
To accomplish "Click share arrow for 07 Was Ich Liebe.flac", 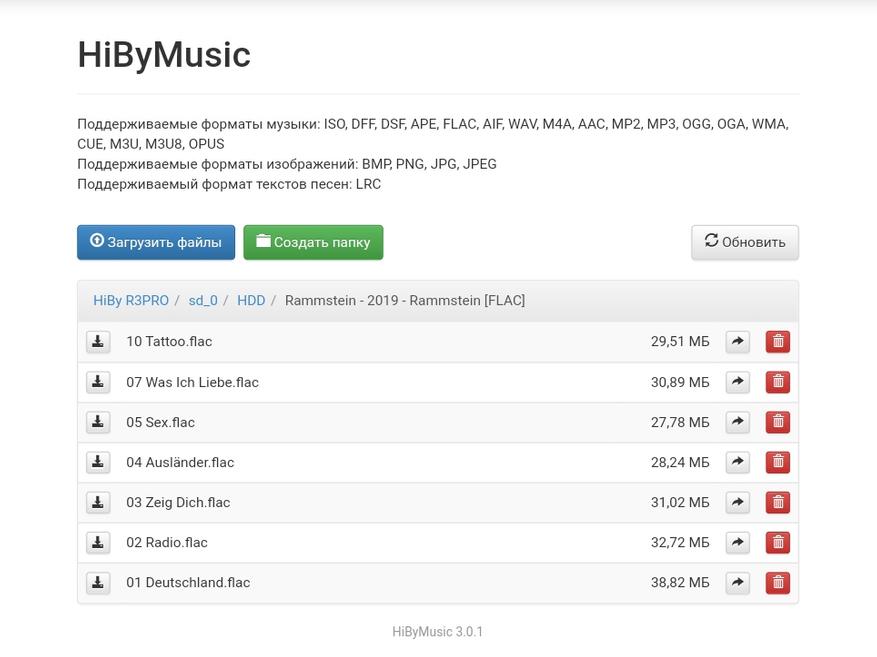I will tap(737, 382).
